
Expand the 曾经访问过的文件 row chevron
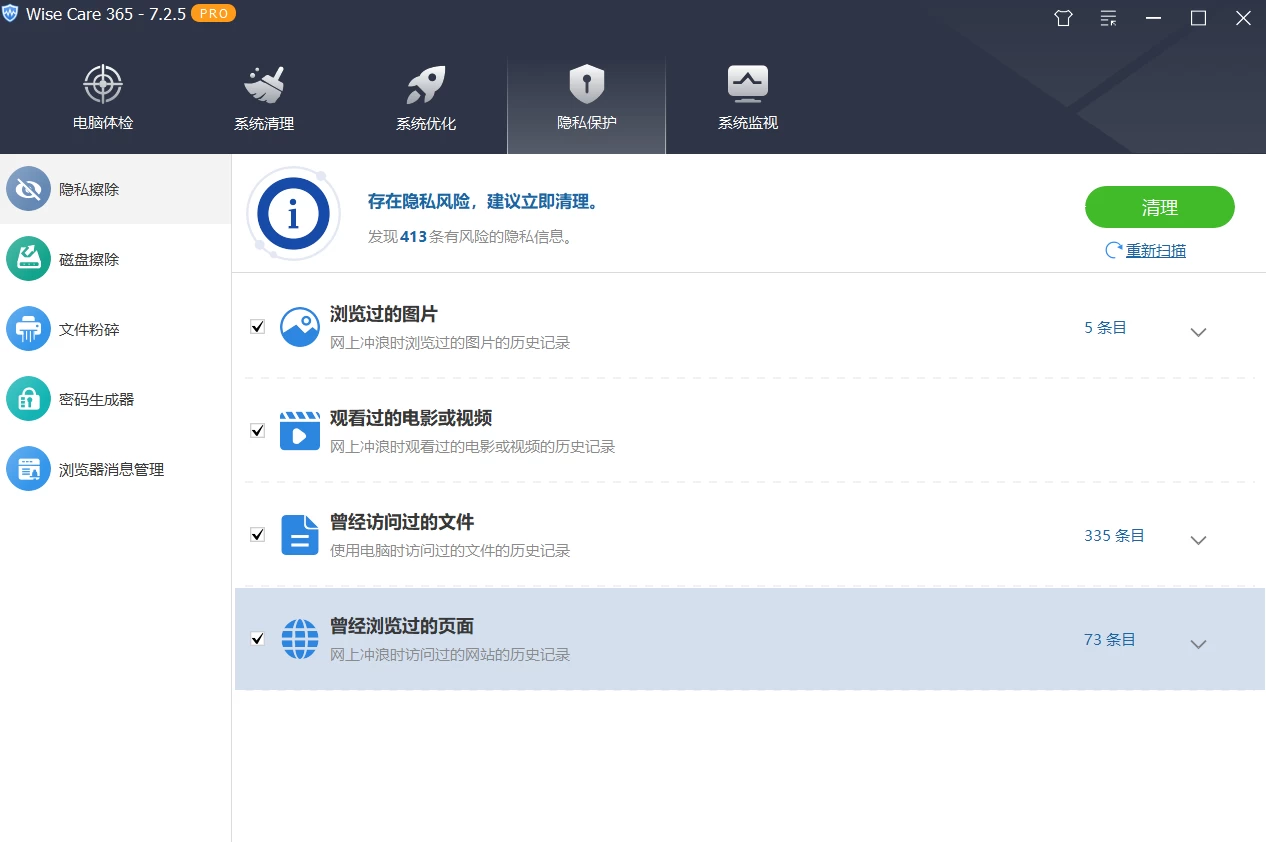pos(1199,541)
